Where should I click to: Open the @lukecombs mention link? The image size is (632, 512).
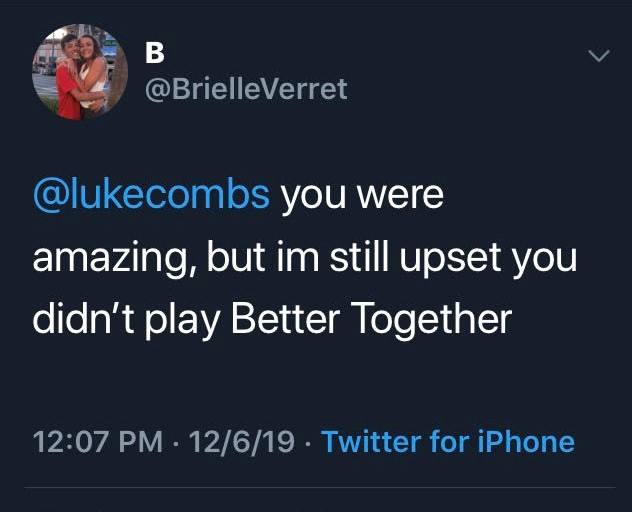pos(151,194)
